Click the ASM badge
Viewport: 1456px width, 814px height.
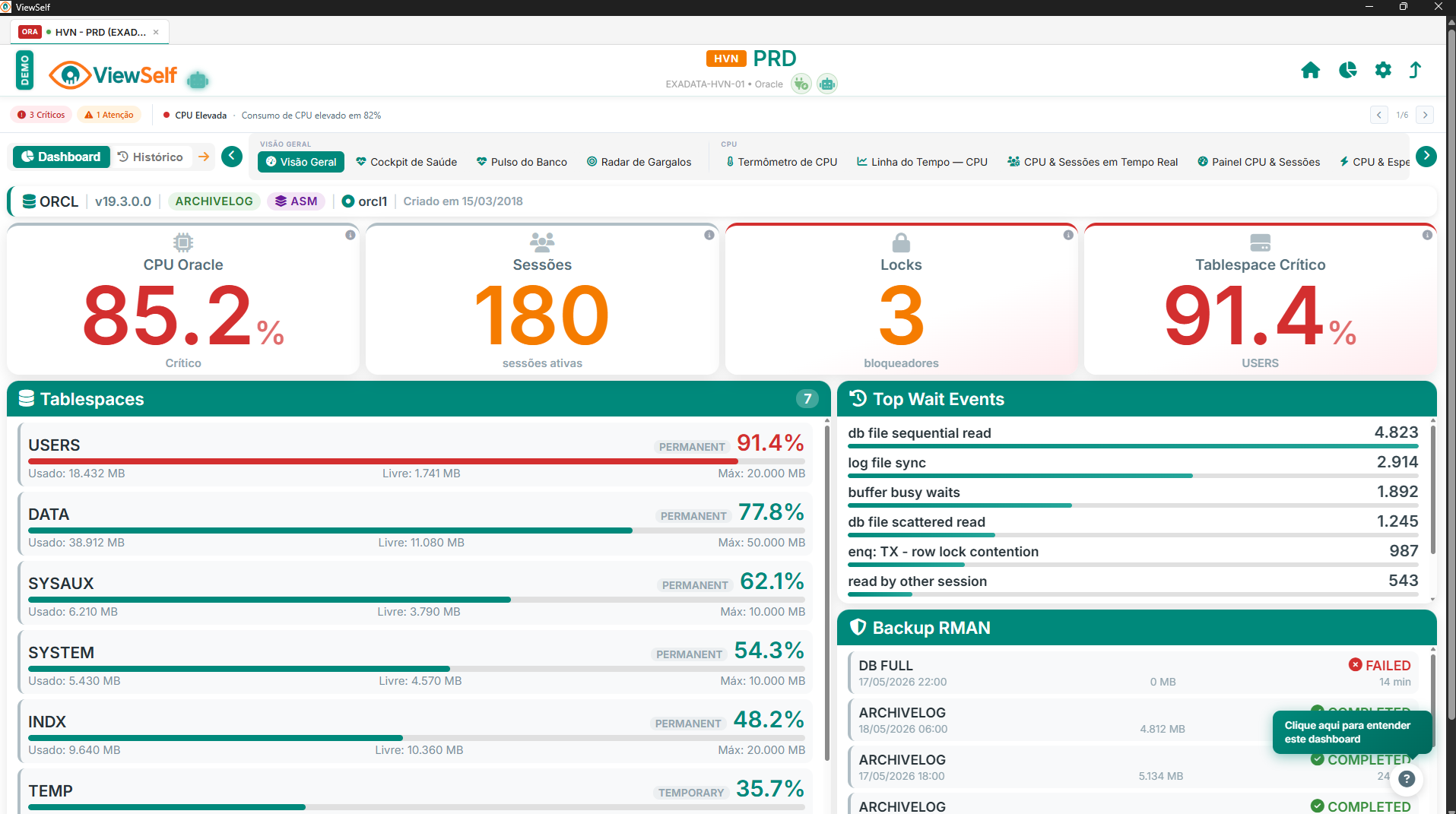tap(297, 201)
